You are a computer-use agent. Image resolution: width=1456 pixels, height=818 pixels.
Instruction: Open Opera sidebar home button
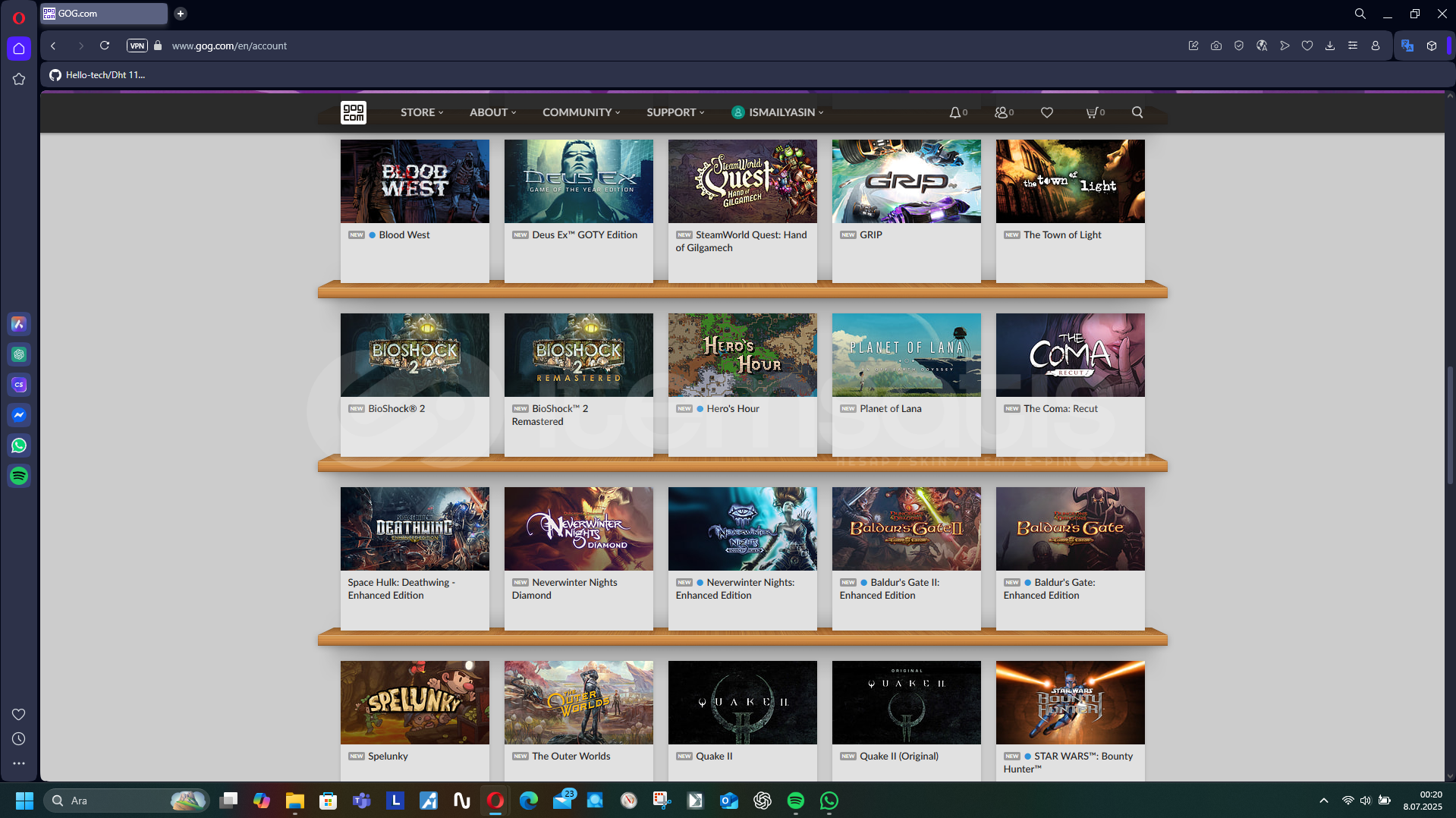(19, 49)
